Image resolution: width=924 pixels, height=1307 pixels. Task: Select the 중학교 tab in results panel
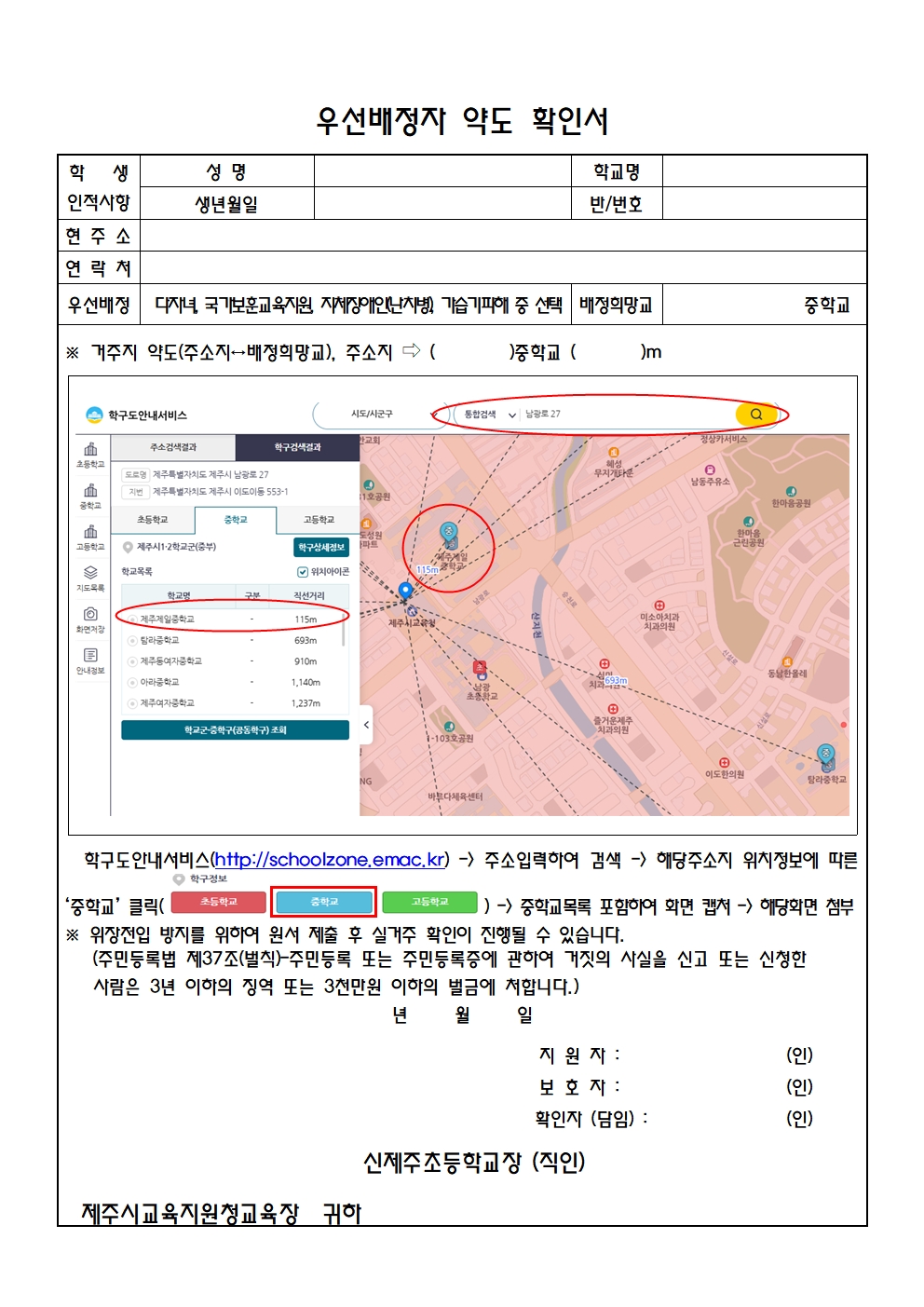(x=236, y=520)
